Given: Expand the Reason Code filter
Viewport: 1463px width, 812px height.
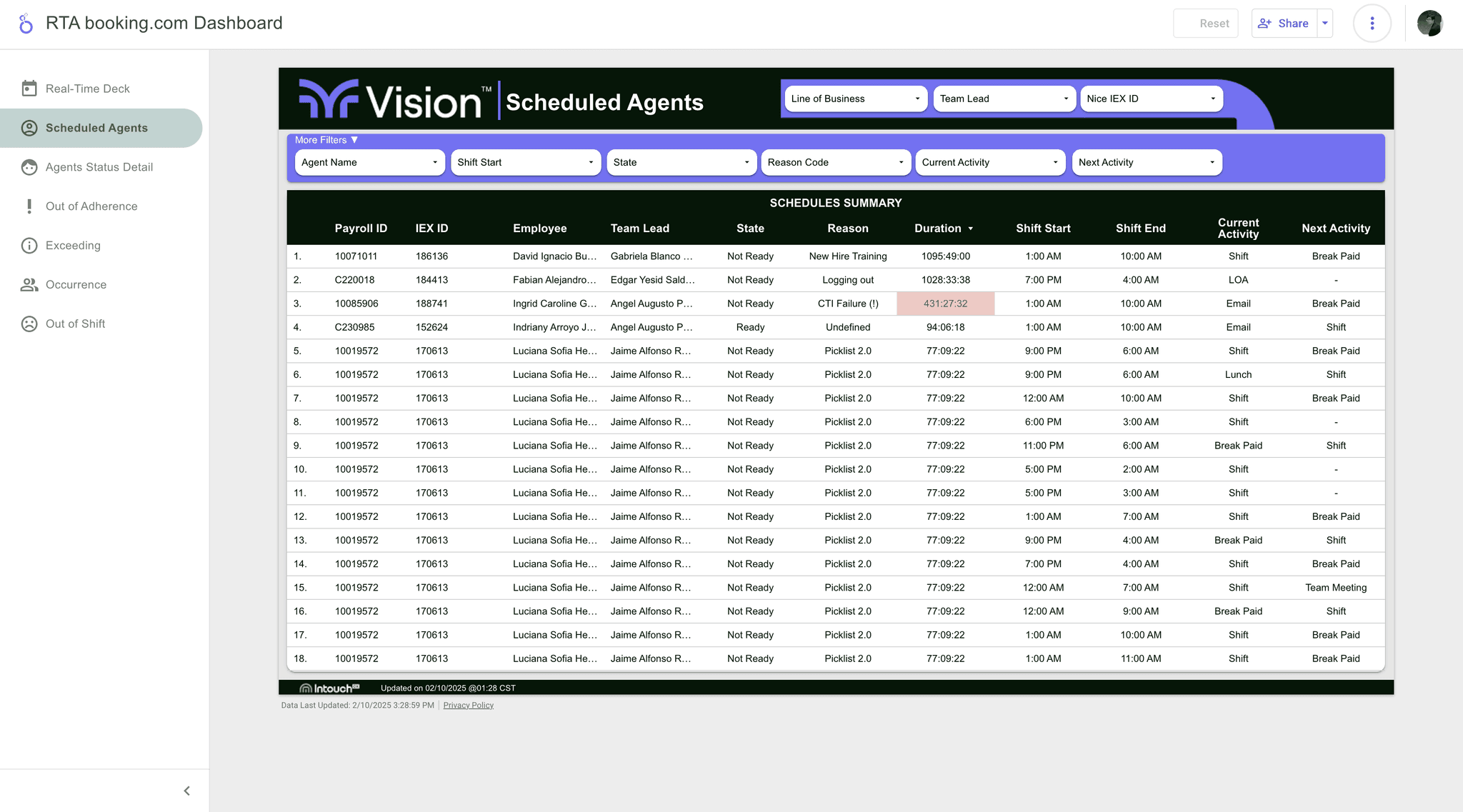Looking at the screenshot, I should (x=835, y=162).
